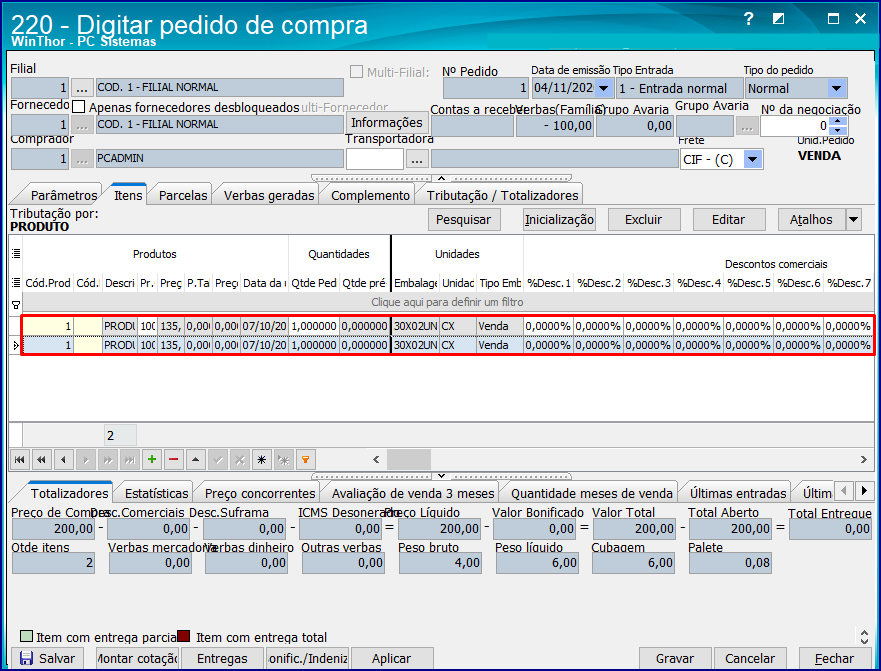Click Aplicar button
The width and height of the screenshot is (881, 671).
[x=391, y=658]
